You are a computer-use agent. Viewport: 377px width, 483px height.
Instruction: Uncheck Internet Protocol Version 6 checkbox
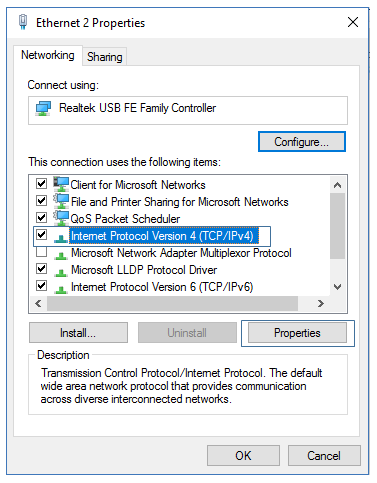tap(41, 286)
